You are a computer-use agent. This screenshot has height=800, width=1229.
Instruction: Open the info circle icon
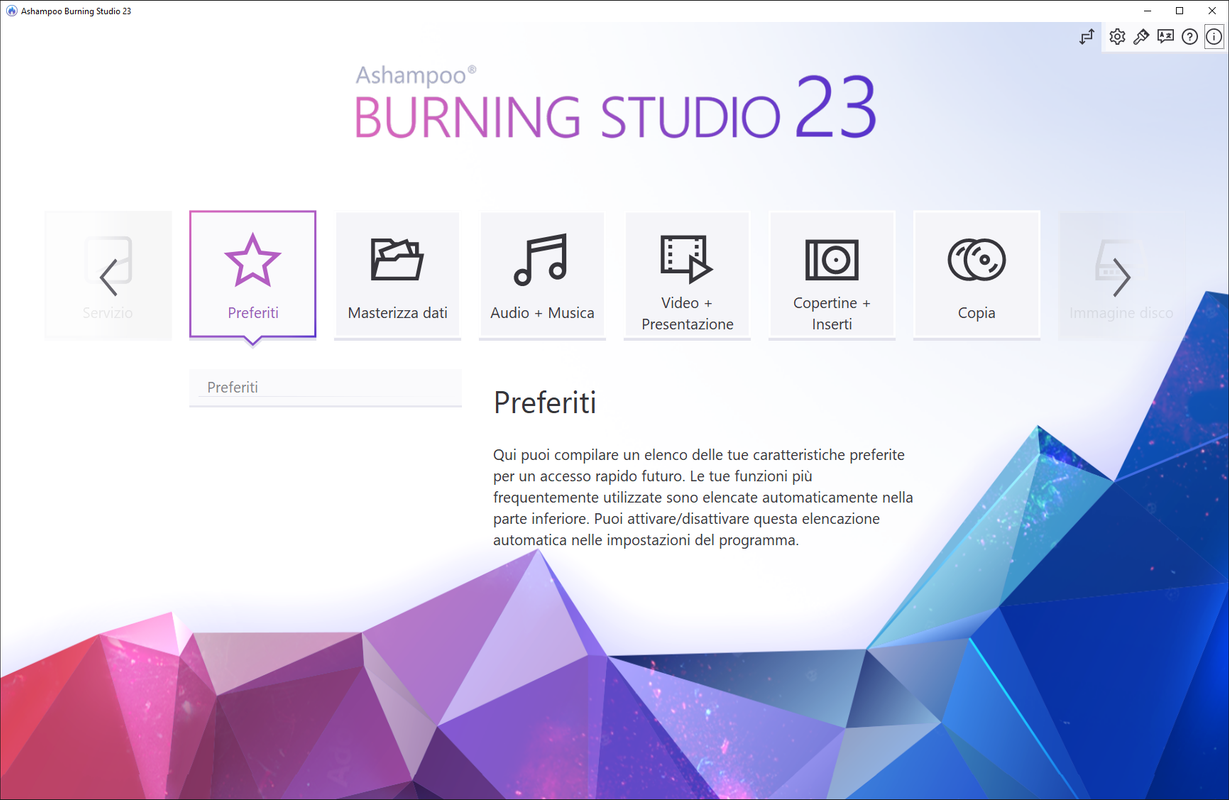click(x=1213, y=37)
